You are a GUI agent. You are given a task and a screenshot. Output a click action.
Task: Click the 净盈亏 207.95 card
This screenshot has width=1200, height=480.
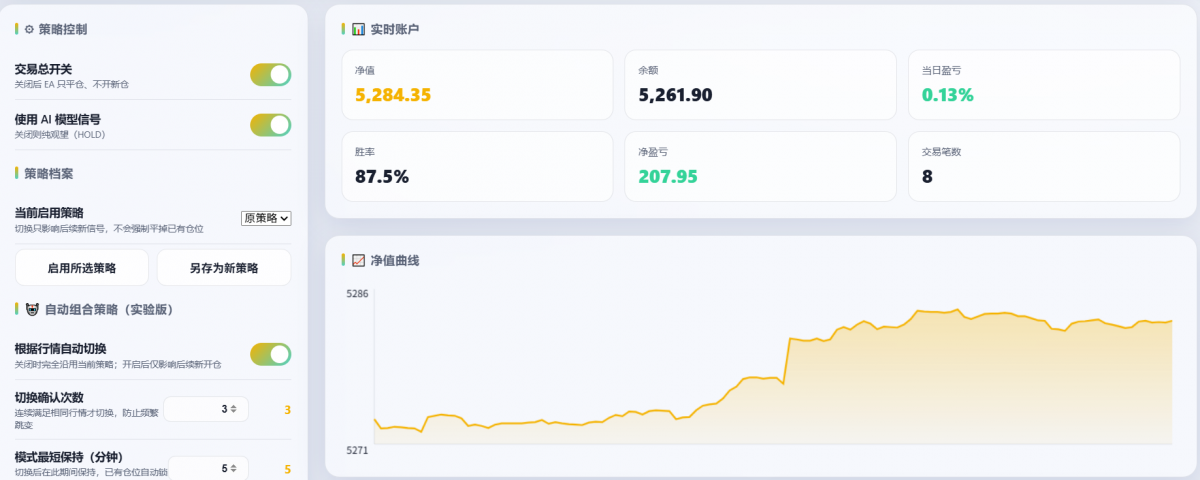pyautogui.click(x=760, y=166)
